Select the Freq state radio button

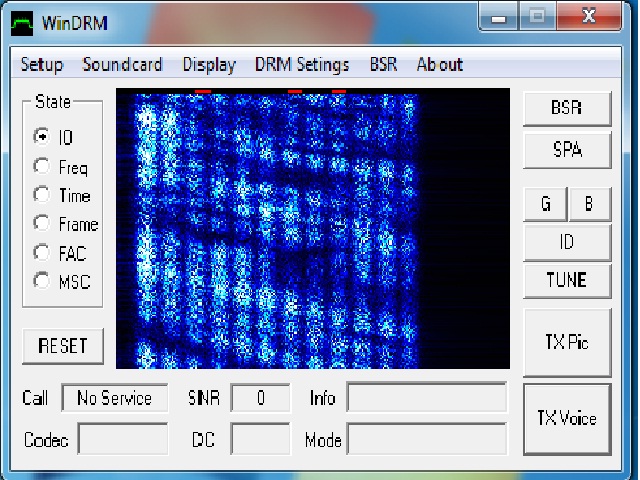[42, 167]
